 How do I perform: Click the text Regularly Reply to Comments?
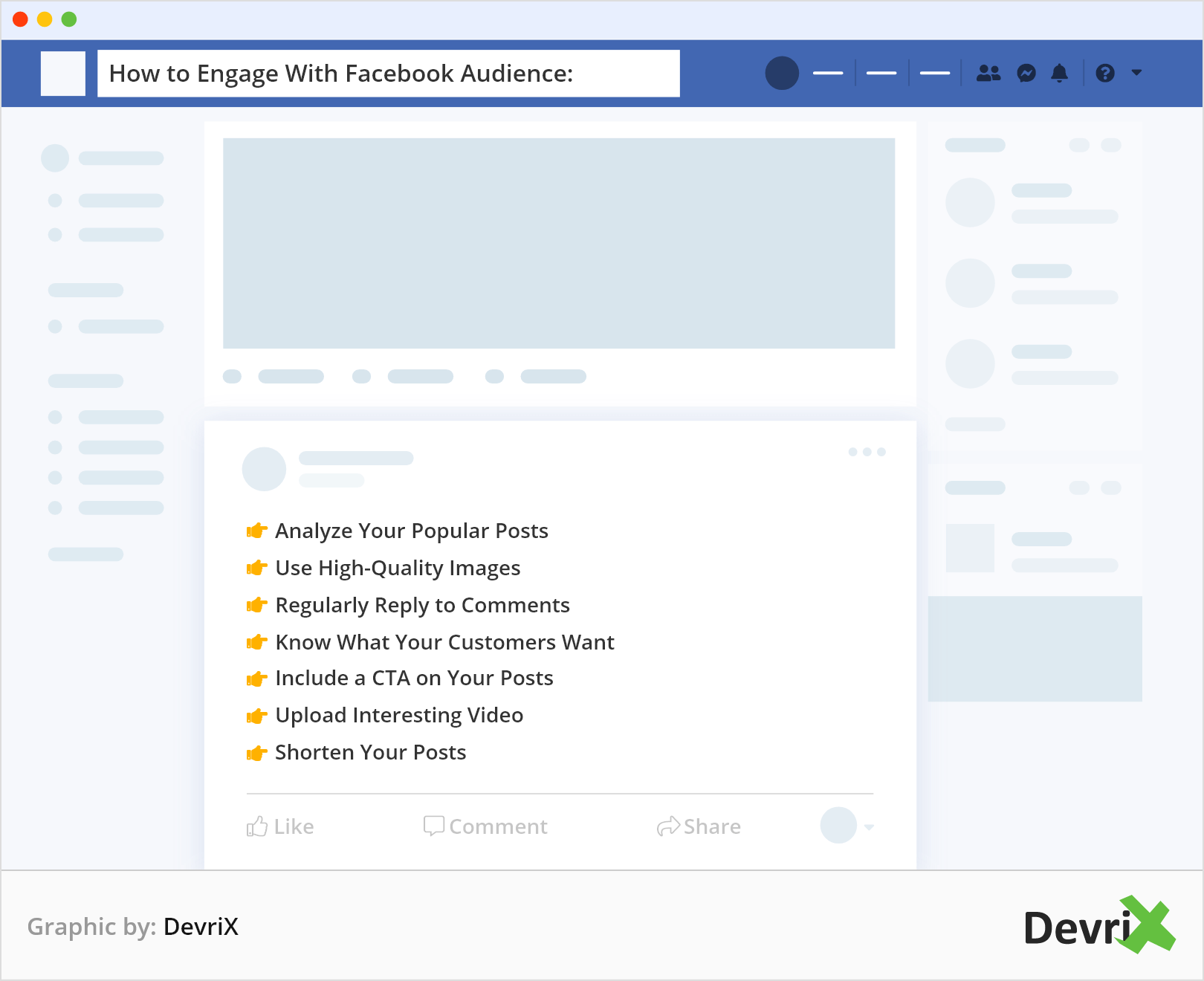click(x=422, y=605)
